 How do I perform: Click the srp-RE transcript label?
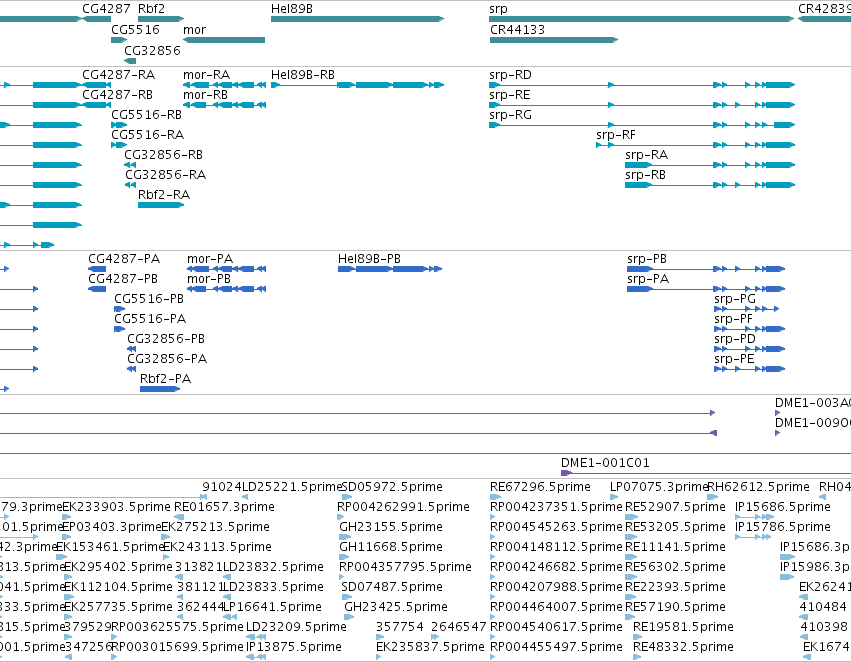click(x=510, y=94)
